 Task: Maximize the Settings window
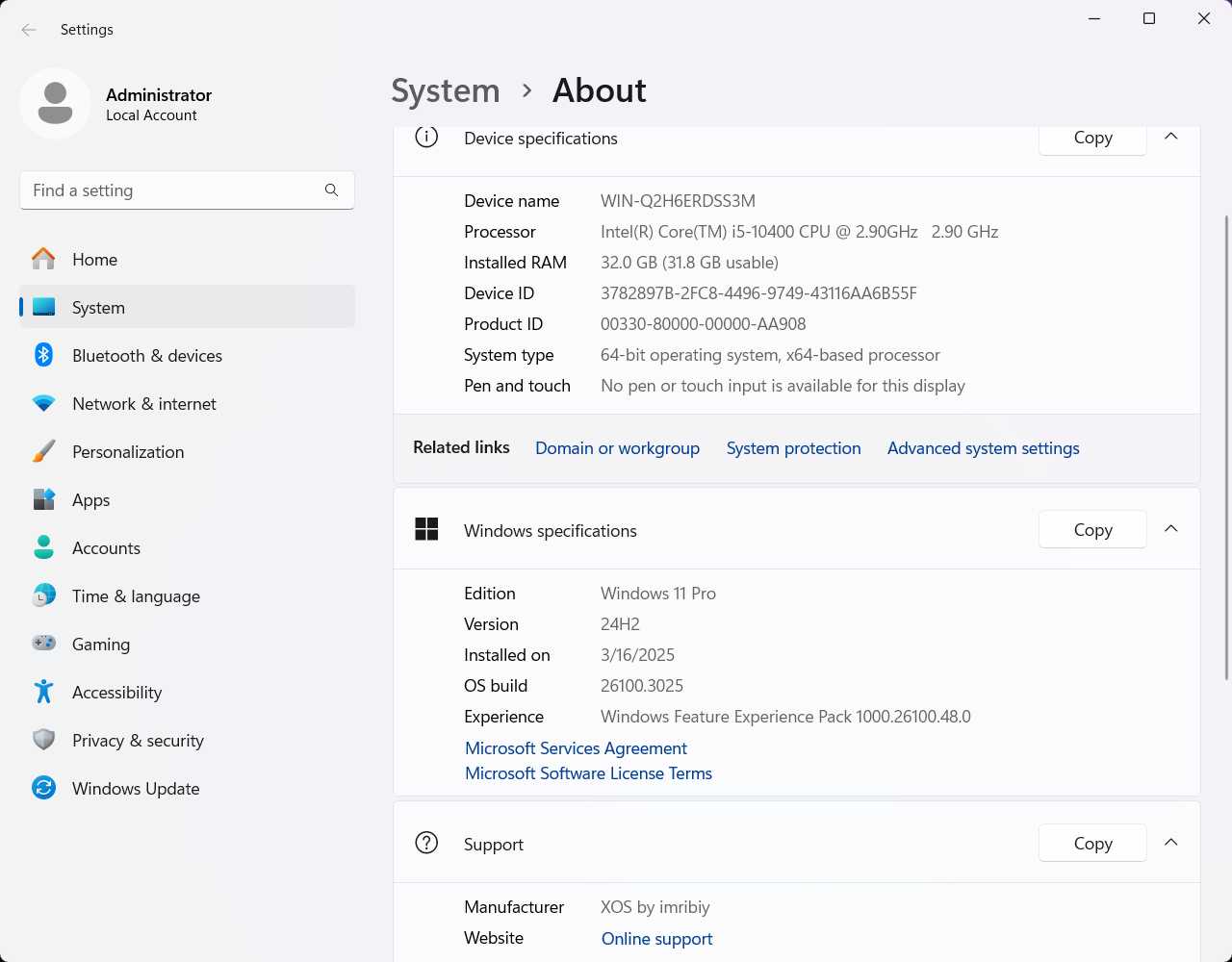click(x=1148, y=18)
